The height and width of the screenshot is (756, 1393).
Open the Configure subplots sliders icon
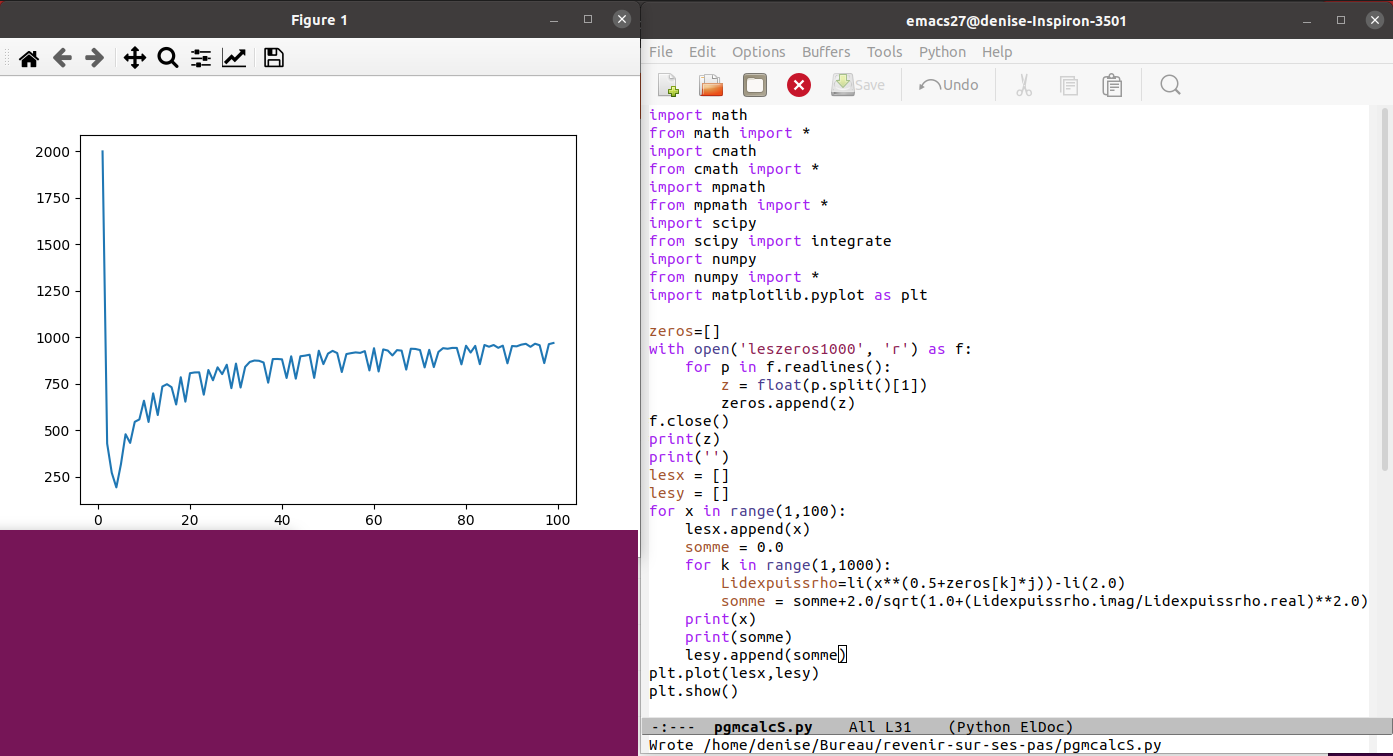point(201,59)
